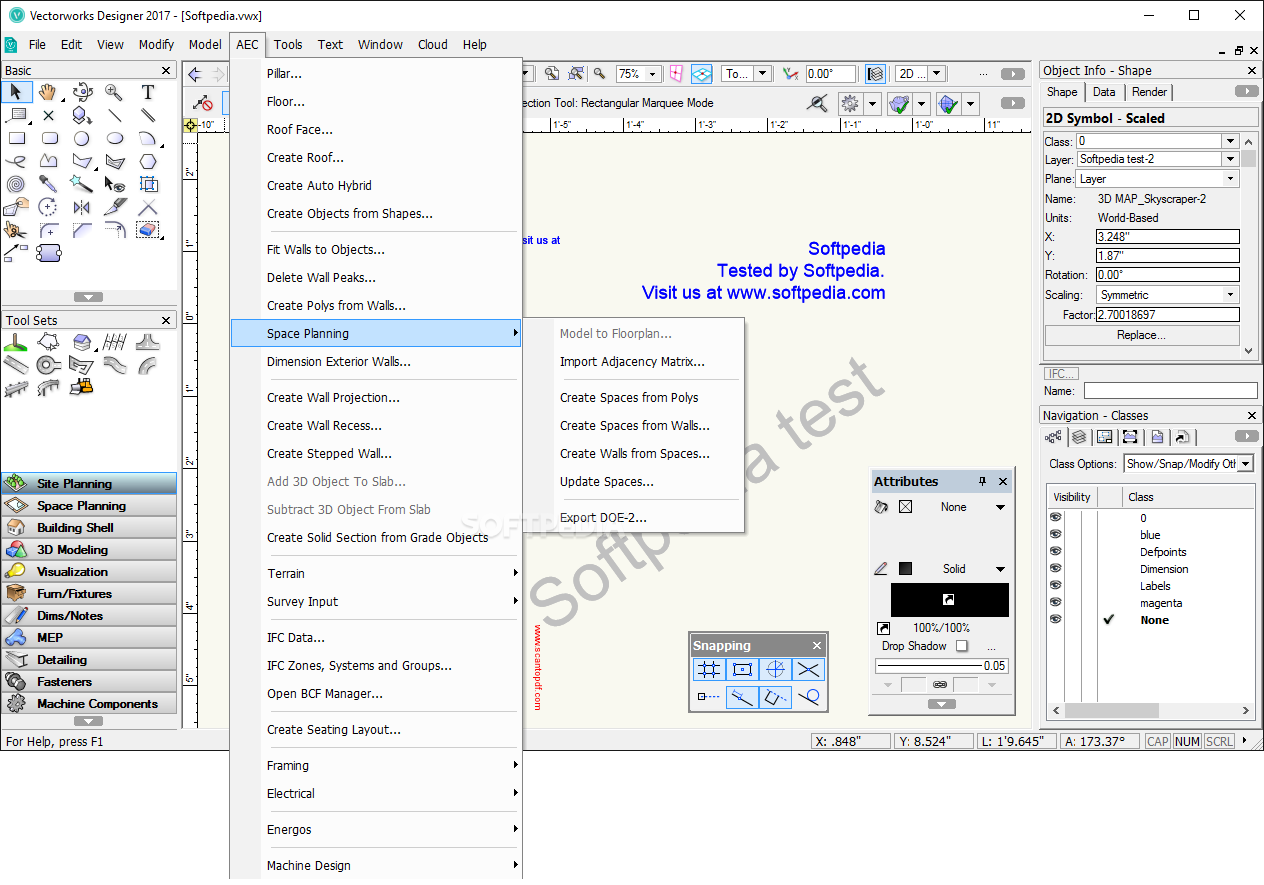Select the Polyline tool
The width and height of the screenshot is (1264, 885).
coord(49,161)
